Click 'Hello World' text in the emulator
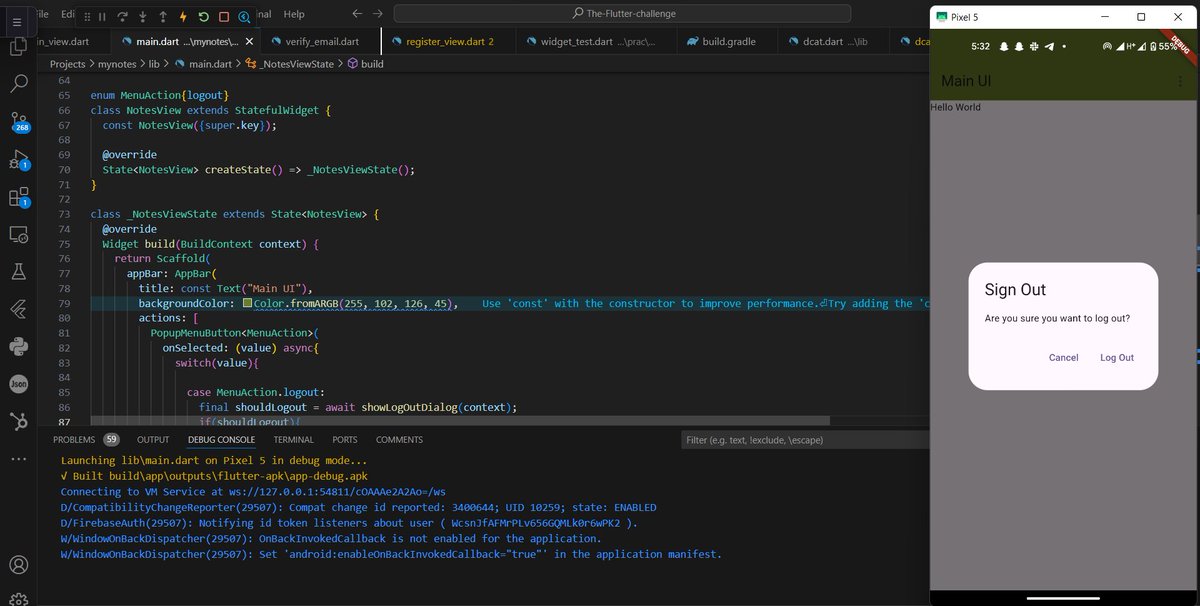This screenshot has height=606, width=1200. [955, 107]
